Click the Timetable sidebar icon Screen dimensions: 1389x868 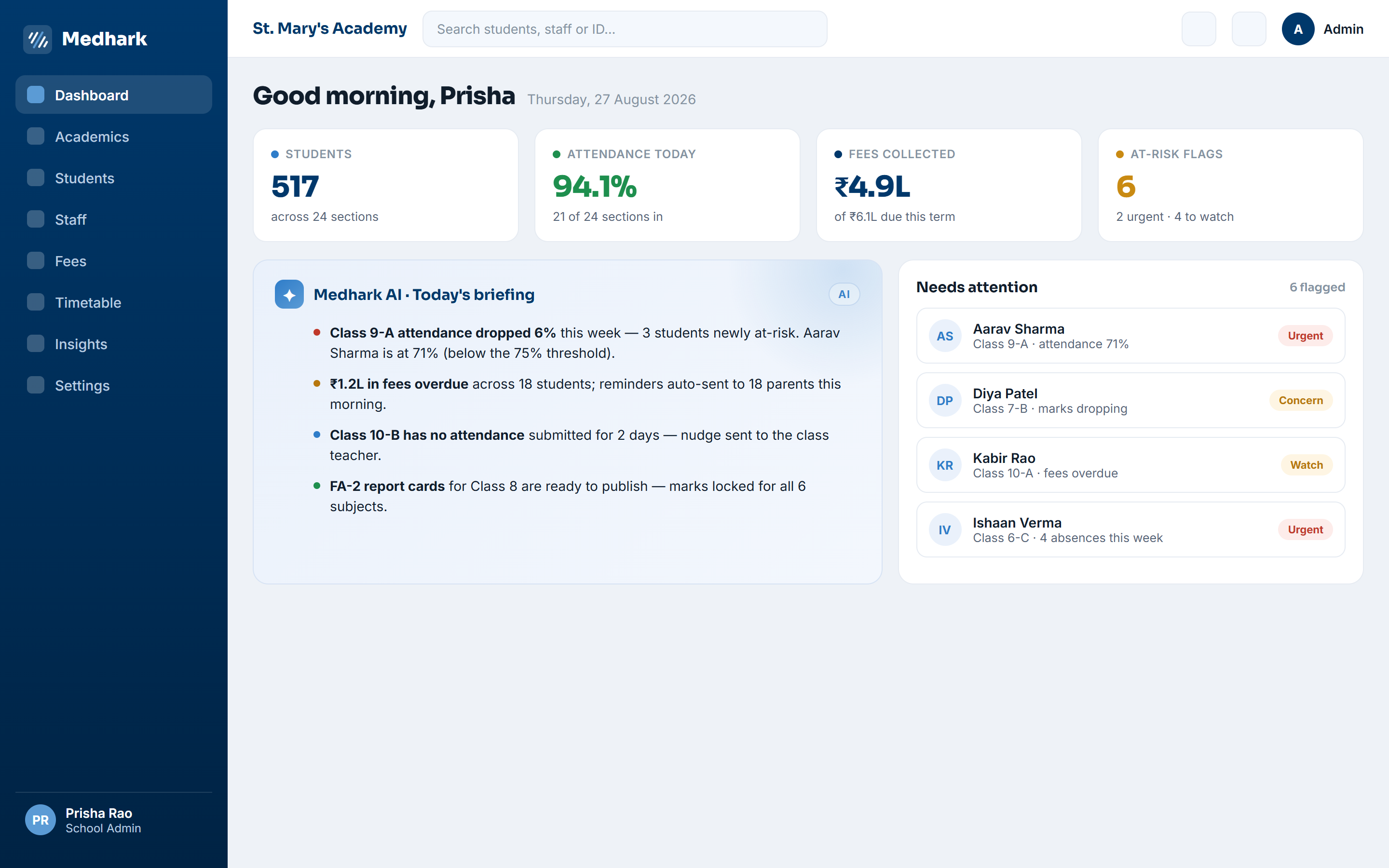pos(36,302)
